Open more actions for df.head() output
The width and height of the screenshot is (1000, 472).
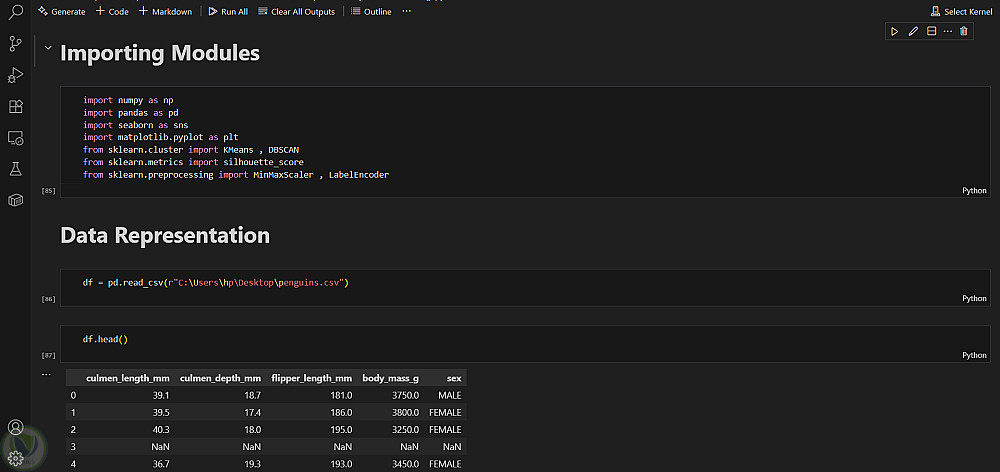[x=46, y=375]
